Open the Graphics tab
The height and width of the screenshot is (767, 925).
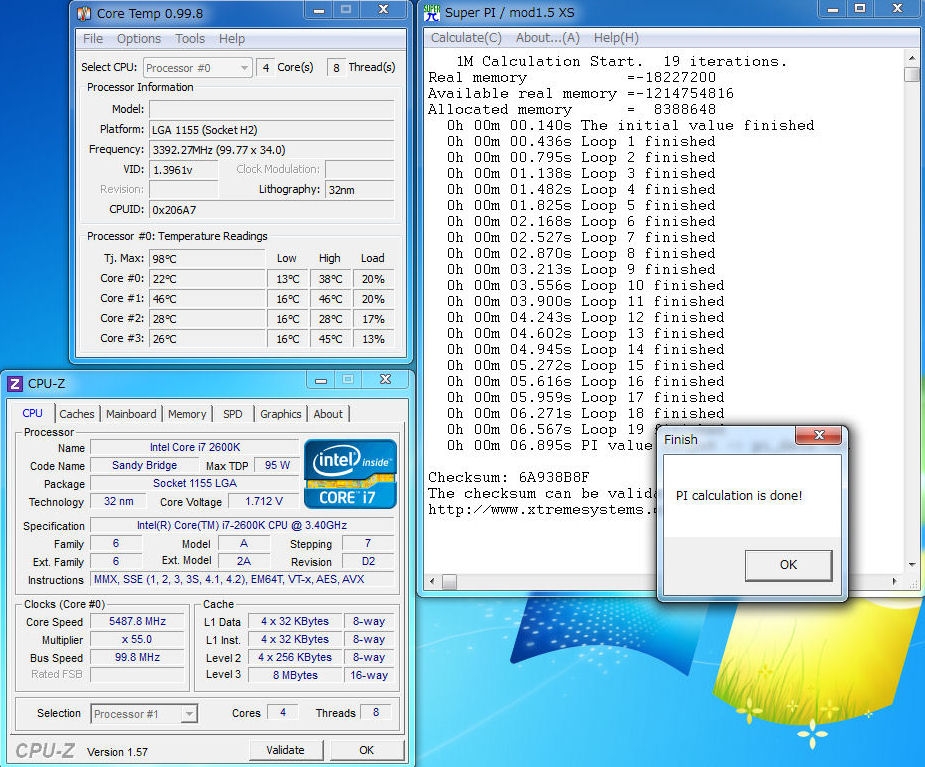coord(280,414)
